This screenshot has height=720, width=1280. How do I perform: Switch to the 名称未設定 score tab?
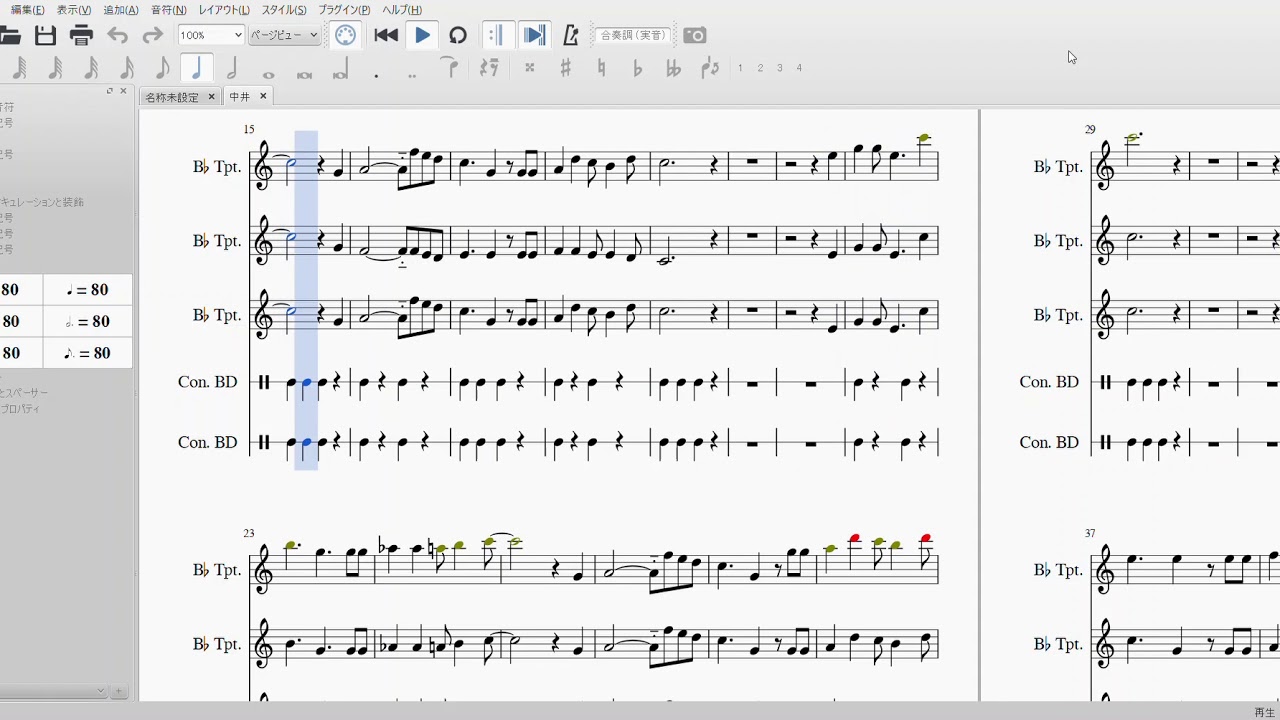tap(172, 97)
